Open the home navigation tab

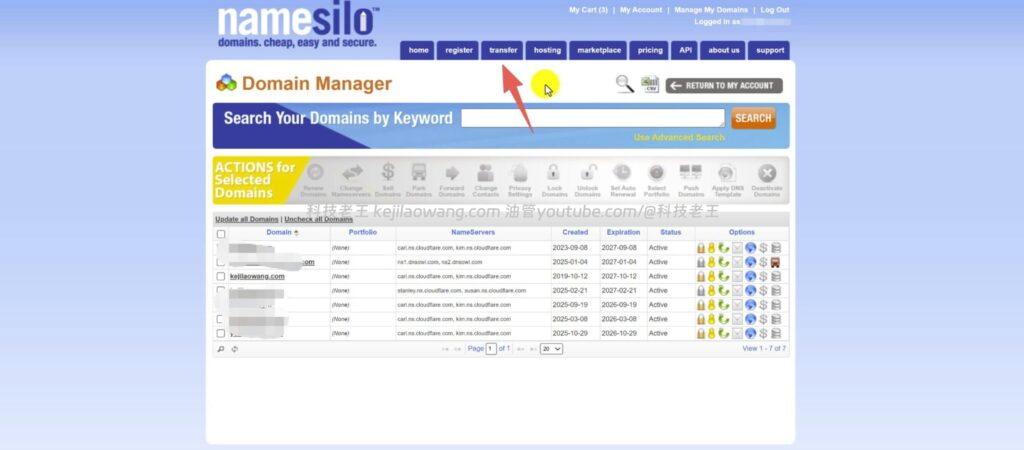coord(418,50)
